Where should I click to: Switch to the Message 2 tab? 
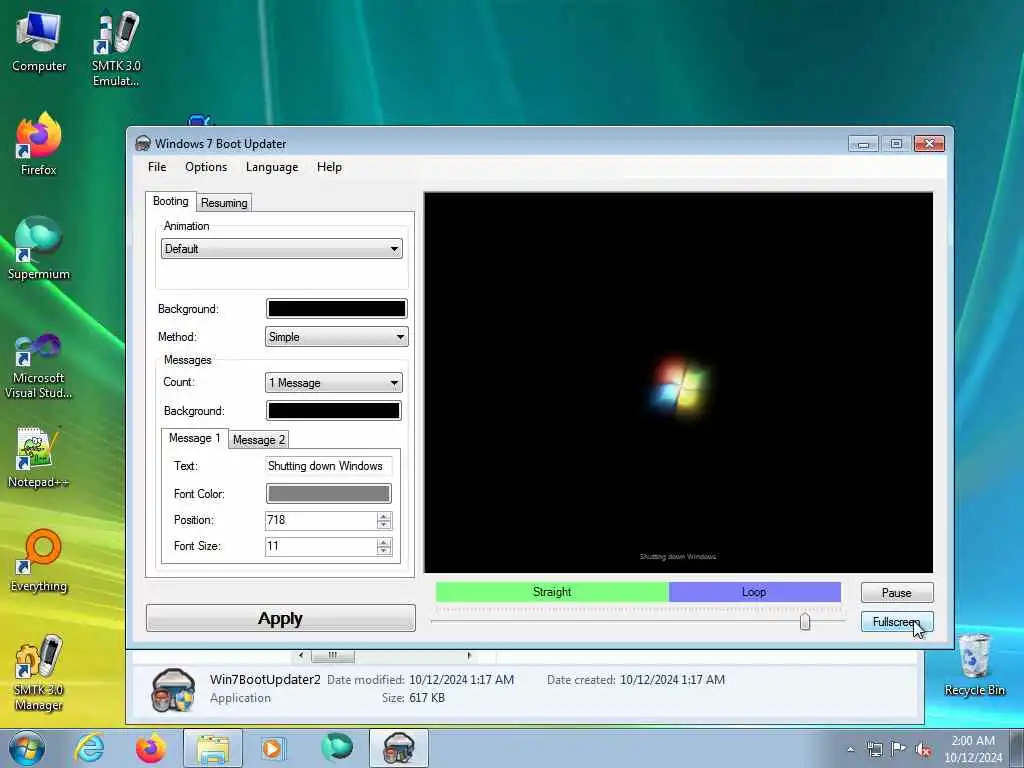click(x=259, y=440)
